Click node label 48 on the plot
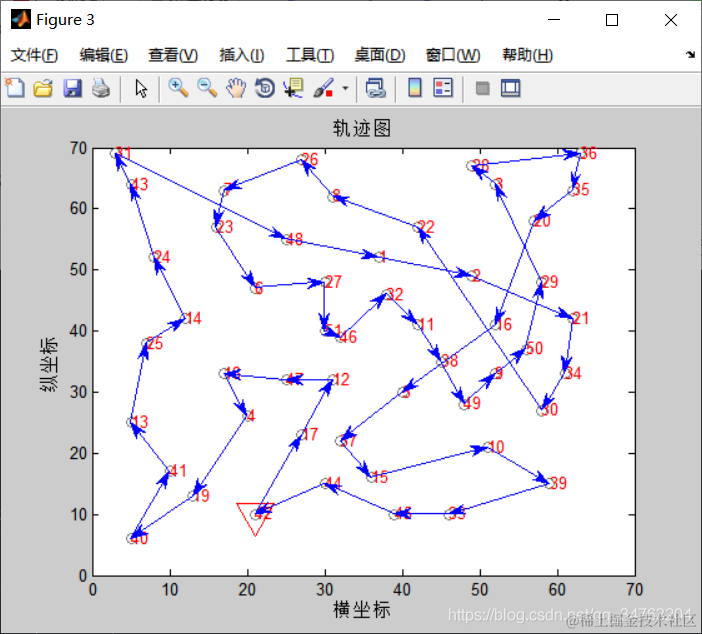This screenshot has height=634, width=702. point(294,239)
